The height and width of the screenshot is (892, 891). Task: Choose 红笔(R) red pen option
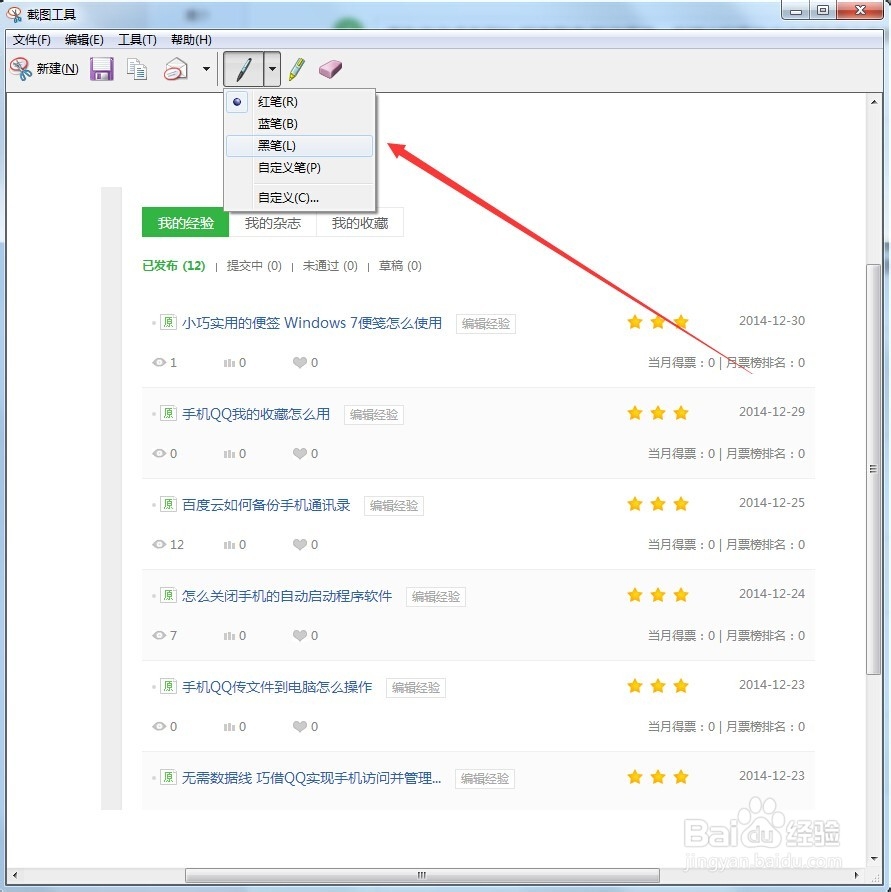click(300, 102)
